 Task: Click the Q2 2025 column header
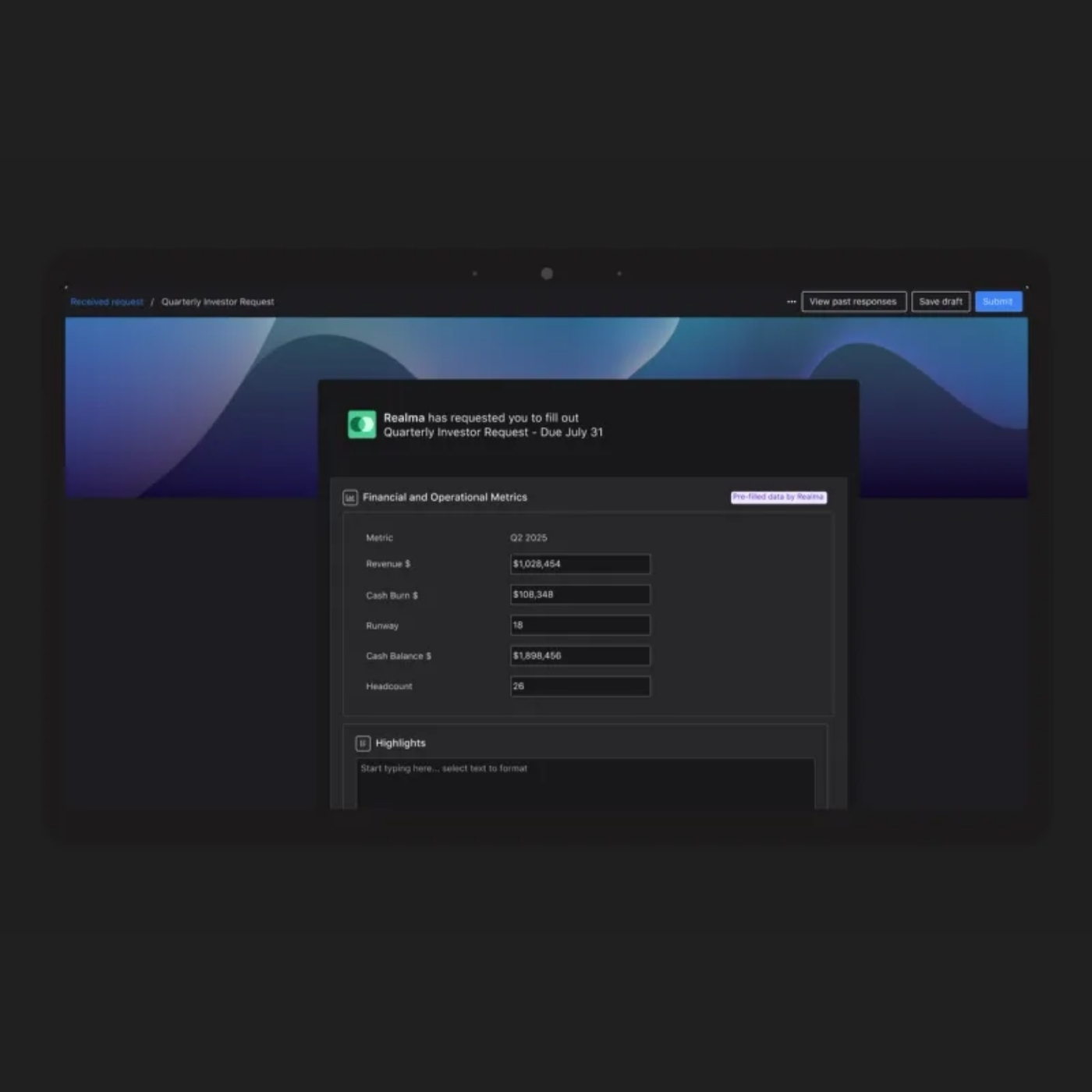point(529,538)
